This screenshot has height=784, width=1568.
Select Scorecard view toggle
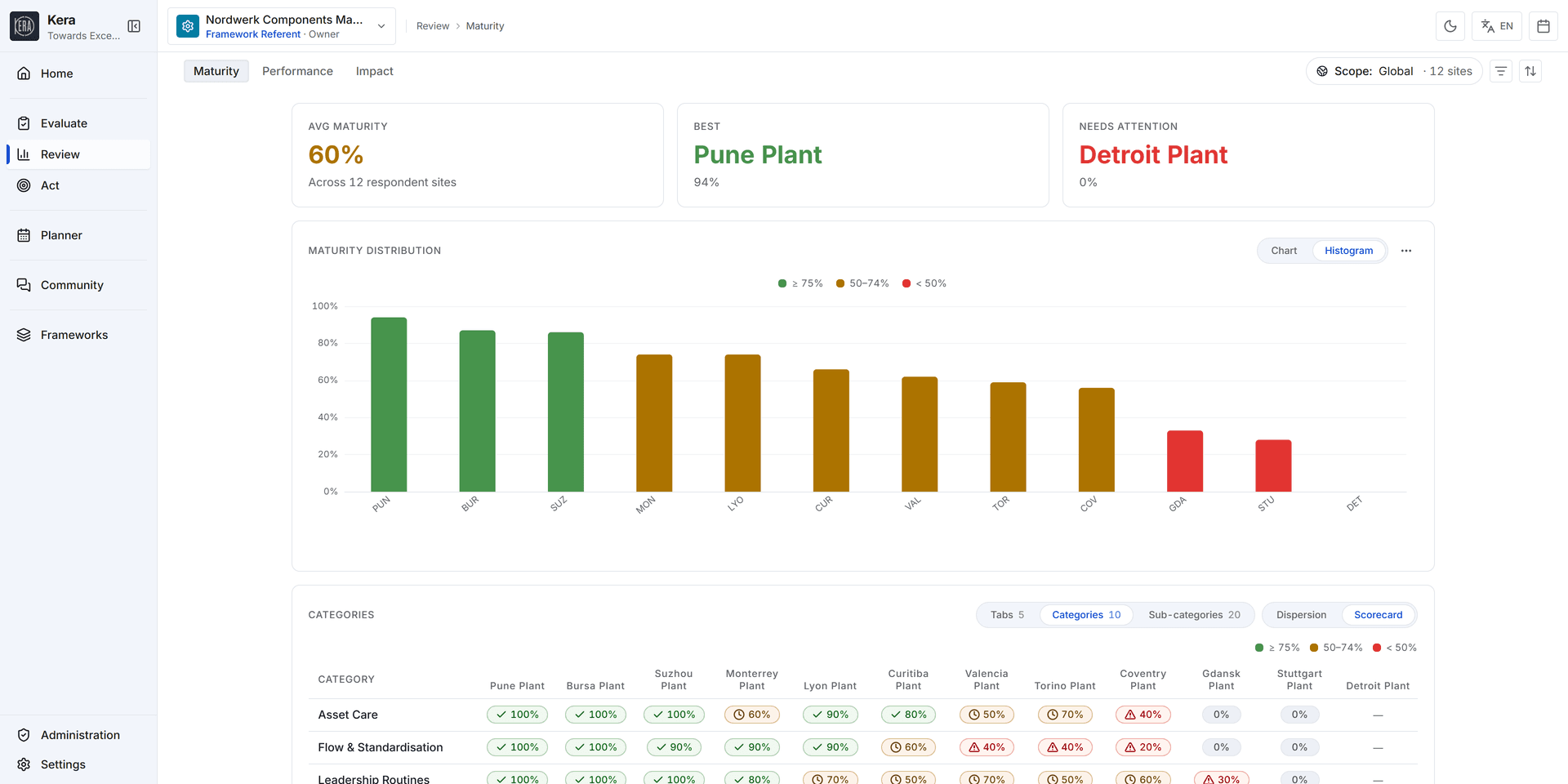coord(1379,615)
